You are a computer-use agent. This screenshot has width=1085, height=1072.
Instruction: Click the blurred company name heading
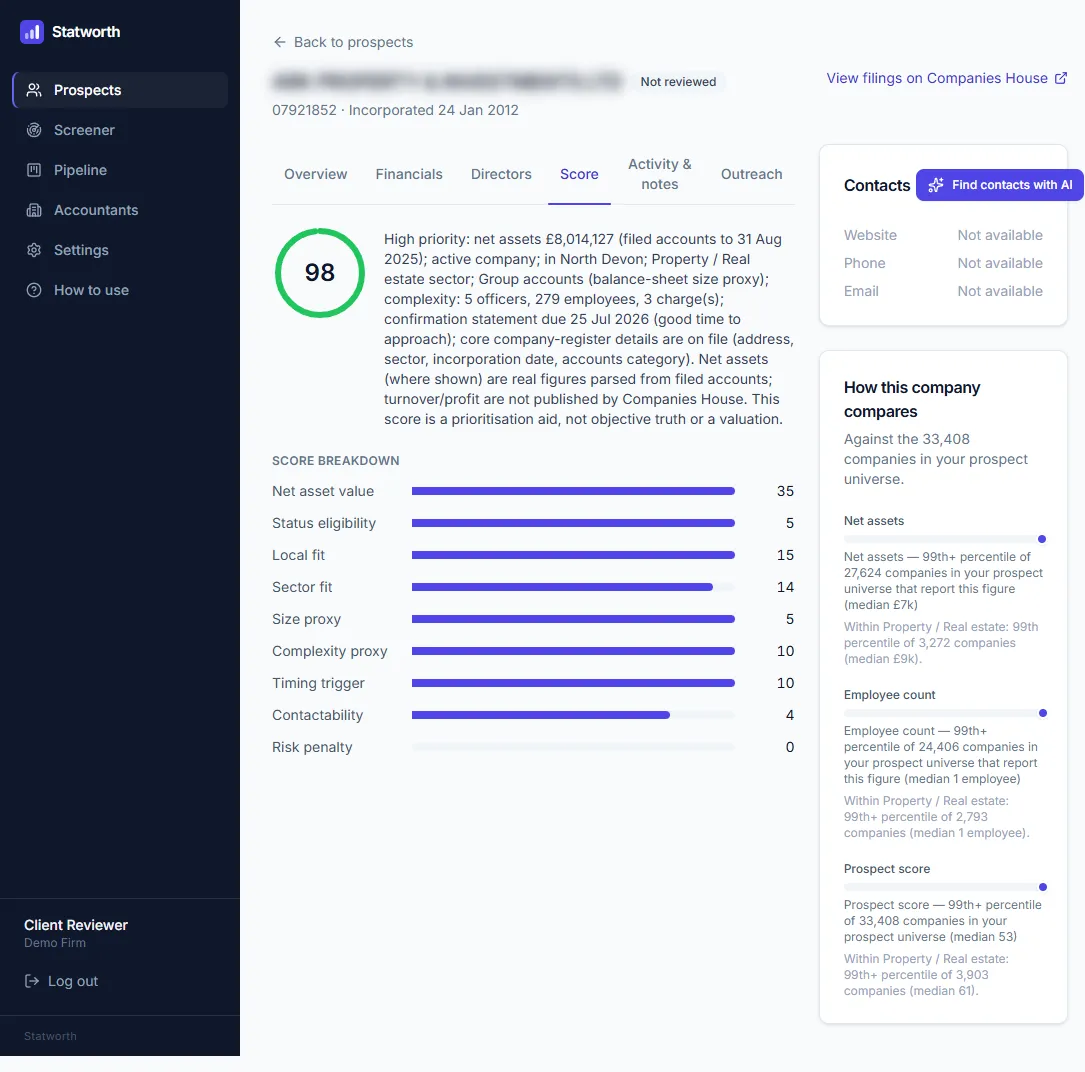pyautogui.click(x=447, y=81)
